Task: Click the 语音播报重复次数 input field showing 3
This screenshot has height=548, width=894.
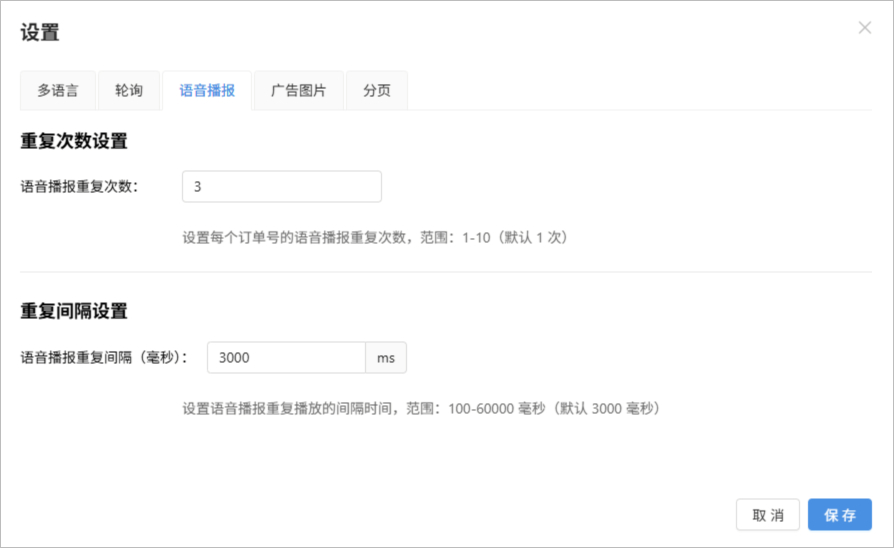Action: (281, 186)
